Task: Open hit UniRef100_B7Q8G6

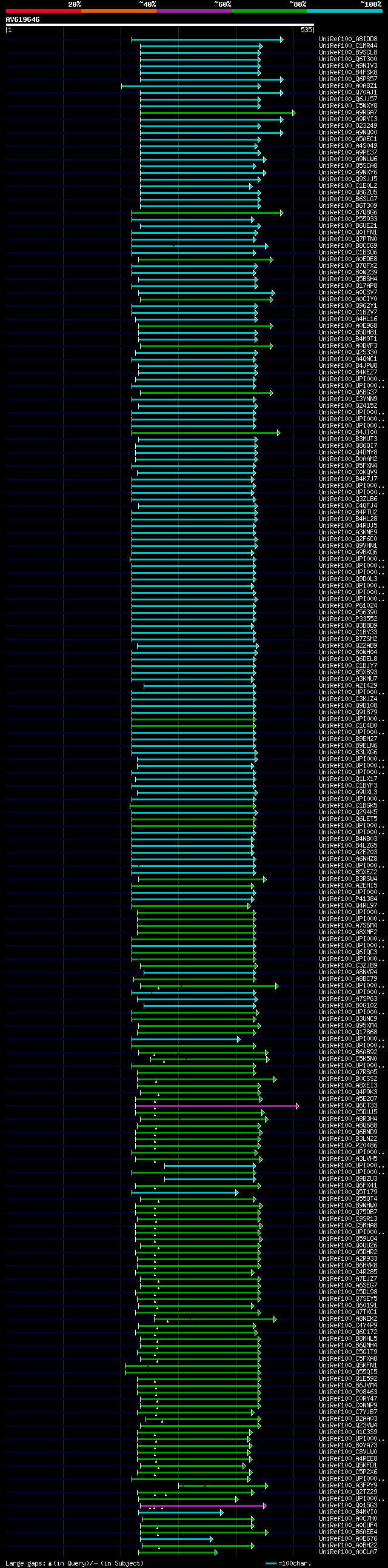Action: [348, 213]
